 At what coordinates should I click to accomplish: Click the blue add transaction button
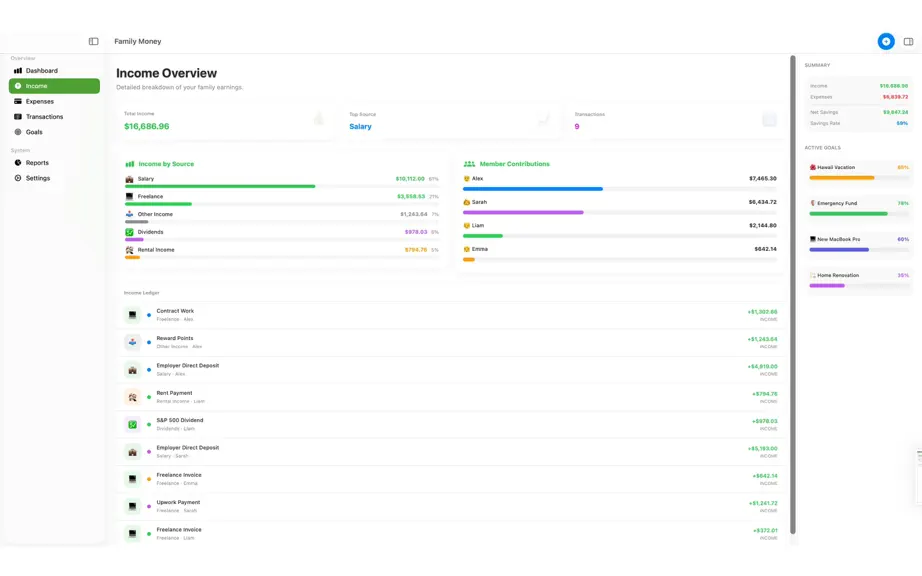coord(886,41)
